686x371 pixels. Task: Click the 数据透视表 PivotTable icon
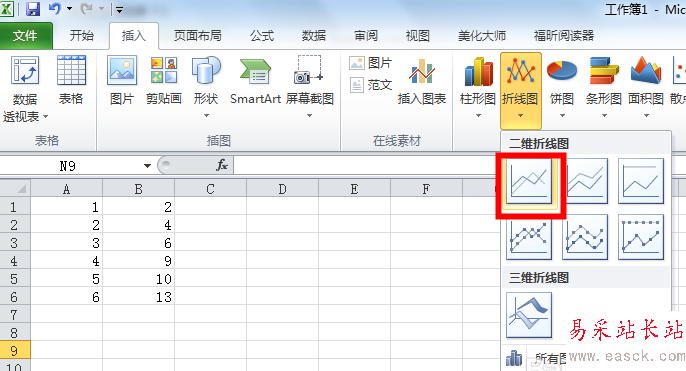tap(25, 70)
